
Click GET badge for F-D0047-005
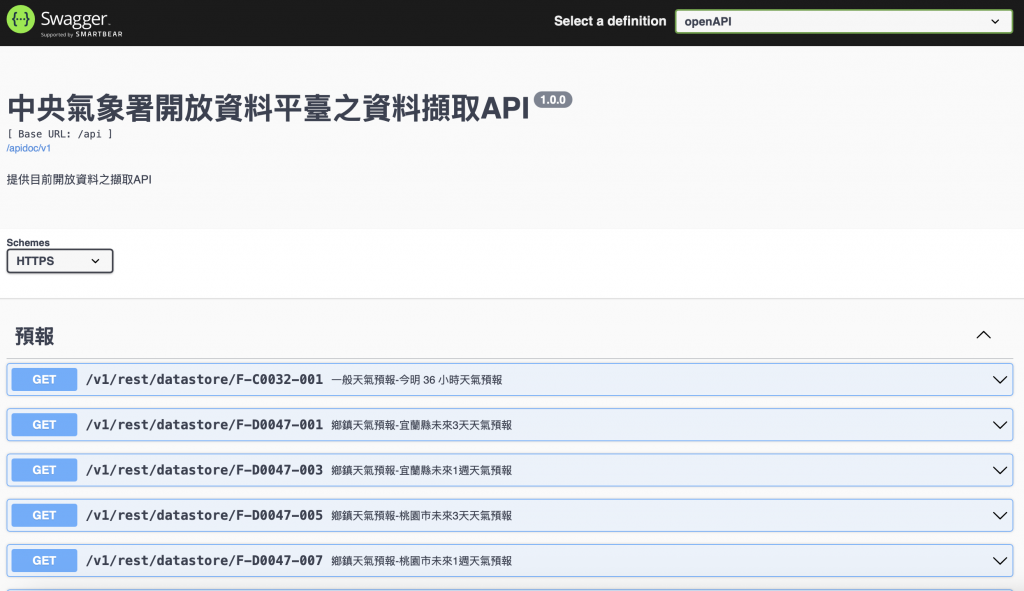point(44,515)
